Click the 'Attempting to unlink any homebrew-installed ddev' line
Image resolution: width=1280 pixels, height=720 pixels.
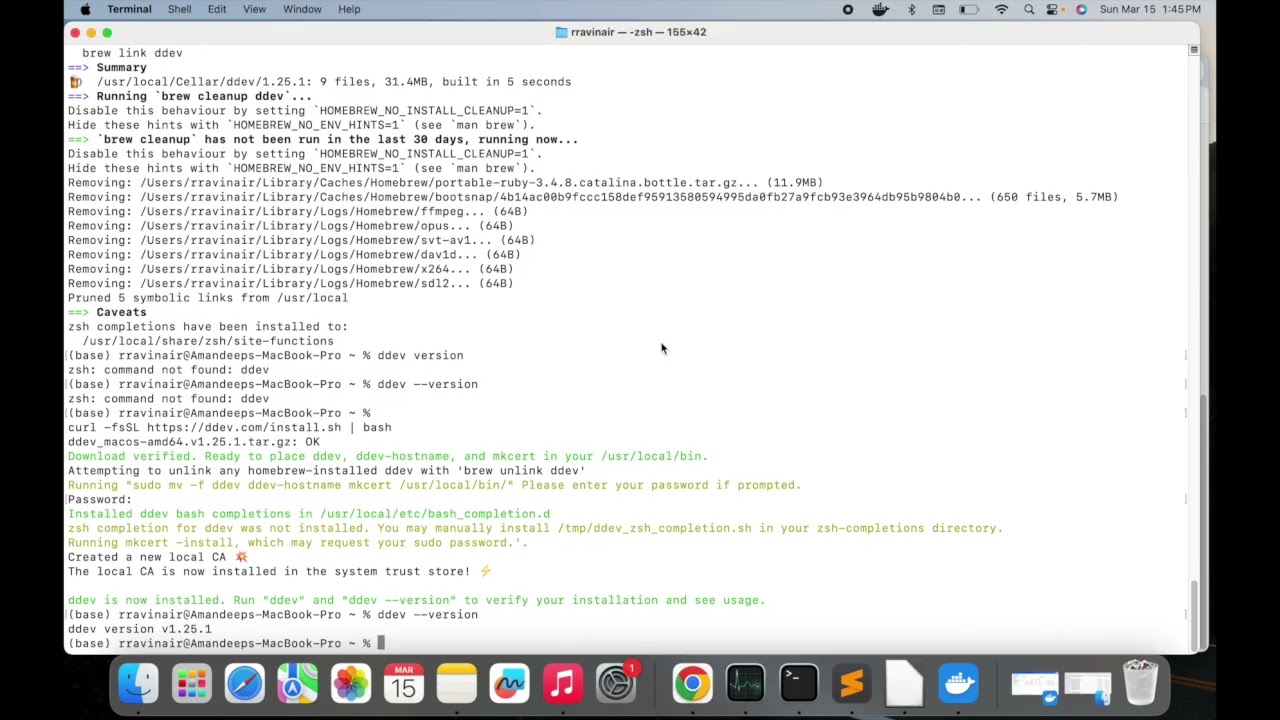click(x=327, y=470)
